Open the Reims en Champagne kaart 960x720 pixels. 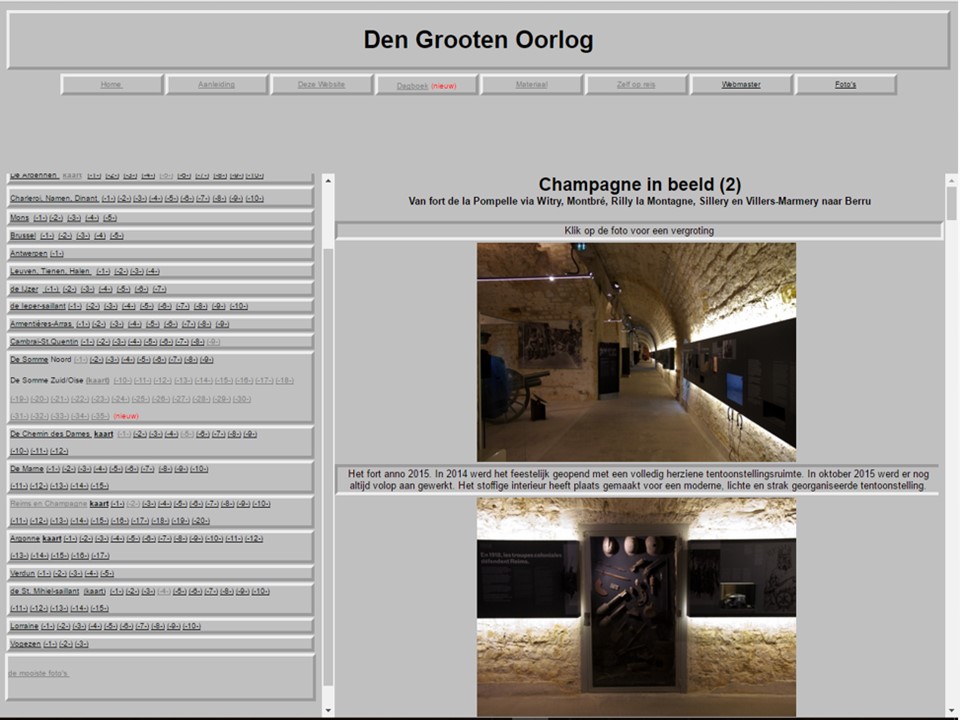coord(99,504)
